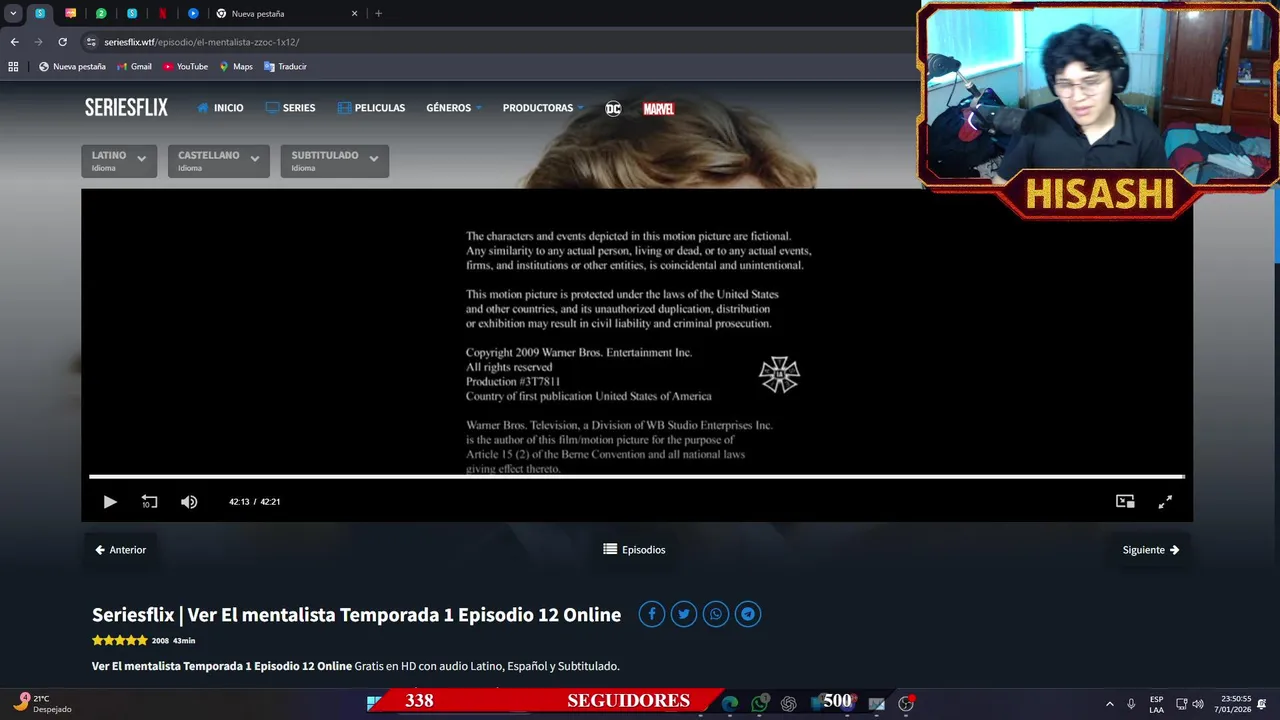Open the Traducir bookmark
Image resolution: width=1280 pixels, height=720 pixels.
(285, 67)
